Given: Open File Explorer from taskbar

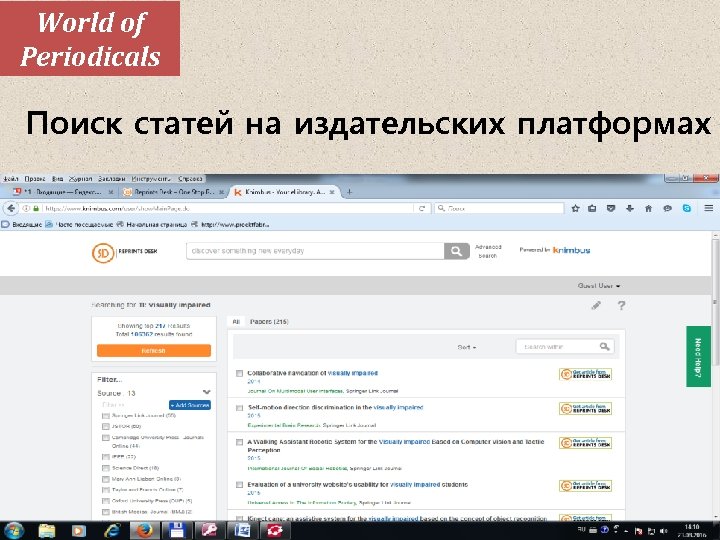Looking at the screenshot, I should point(47,531).
